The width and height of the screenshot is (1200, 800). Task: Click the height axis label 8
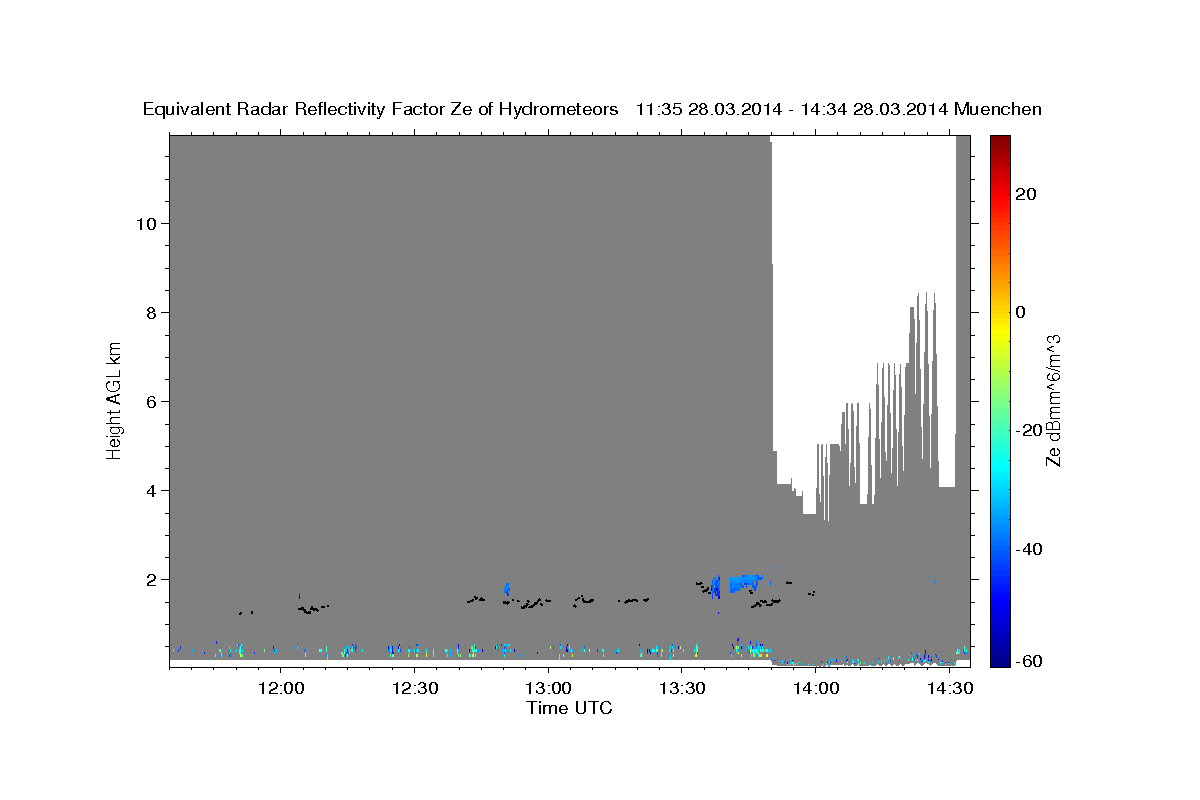point(152,312)
